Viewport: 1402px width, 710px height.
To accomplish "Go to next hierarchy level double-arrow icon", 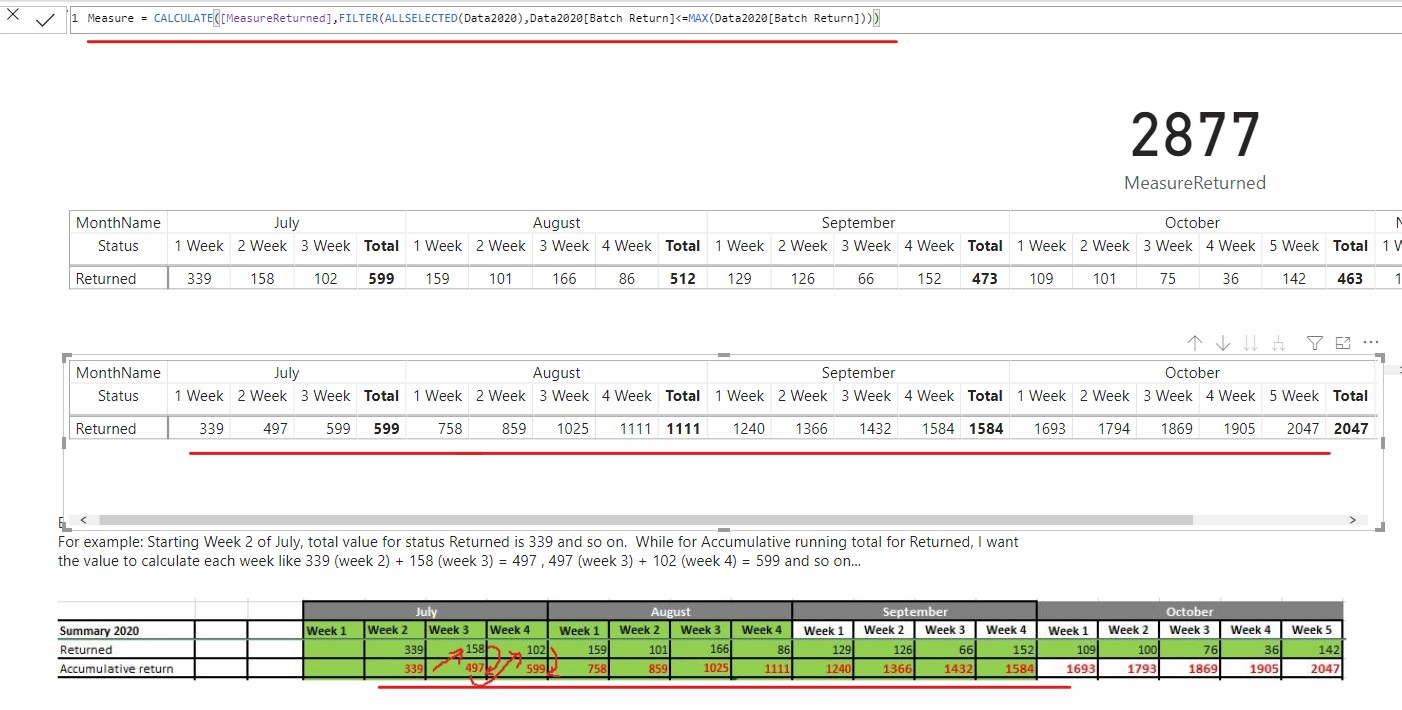I will click(1250, 343).
